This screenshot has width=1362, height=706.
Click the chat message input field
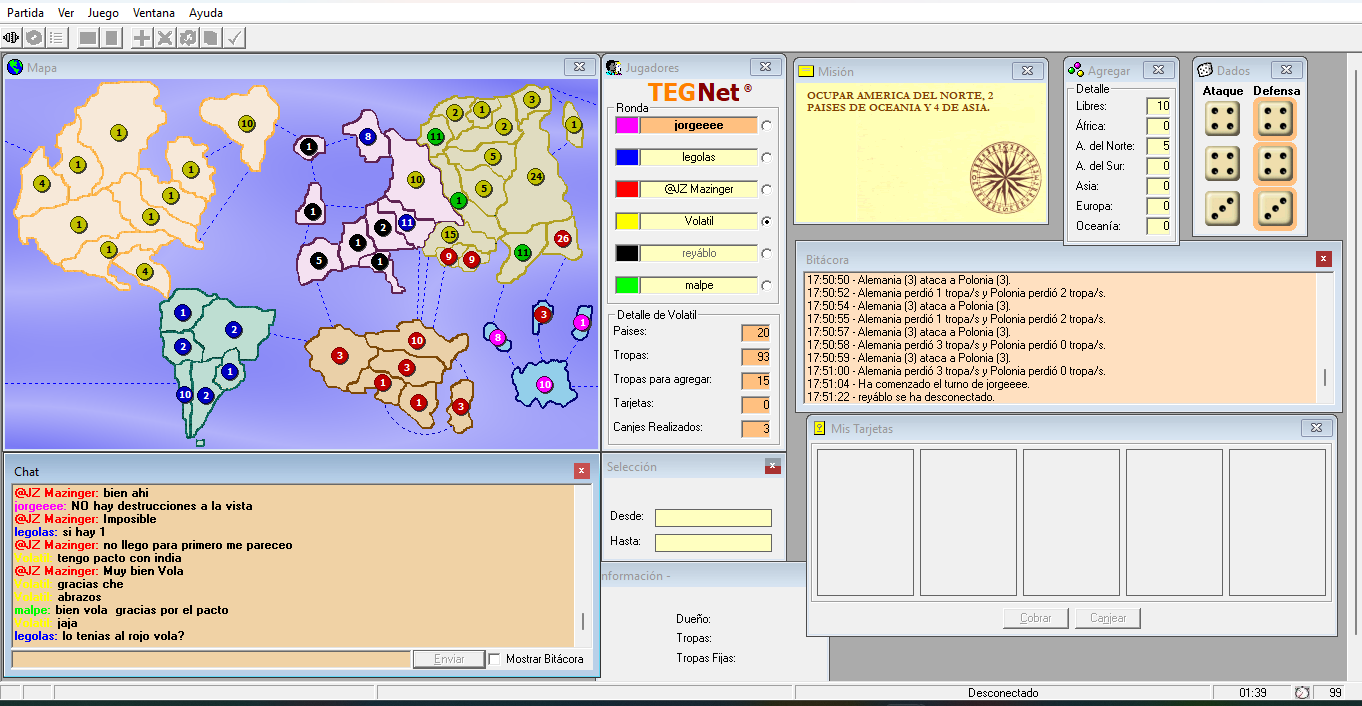point(211,659)
